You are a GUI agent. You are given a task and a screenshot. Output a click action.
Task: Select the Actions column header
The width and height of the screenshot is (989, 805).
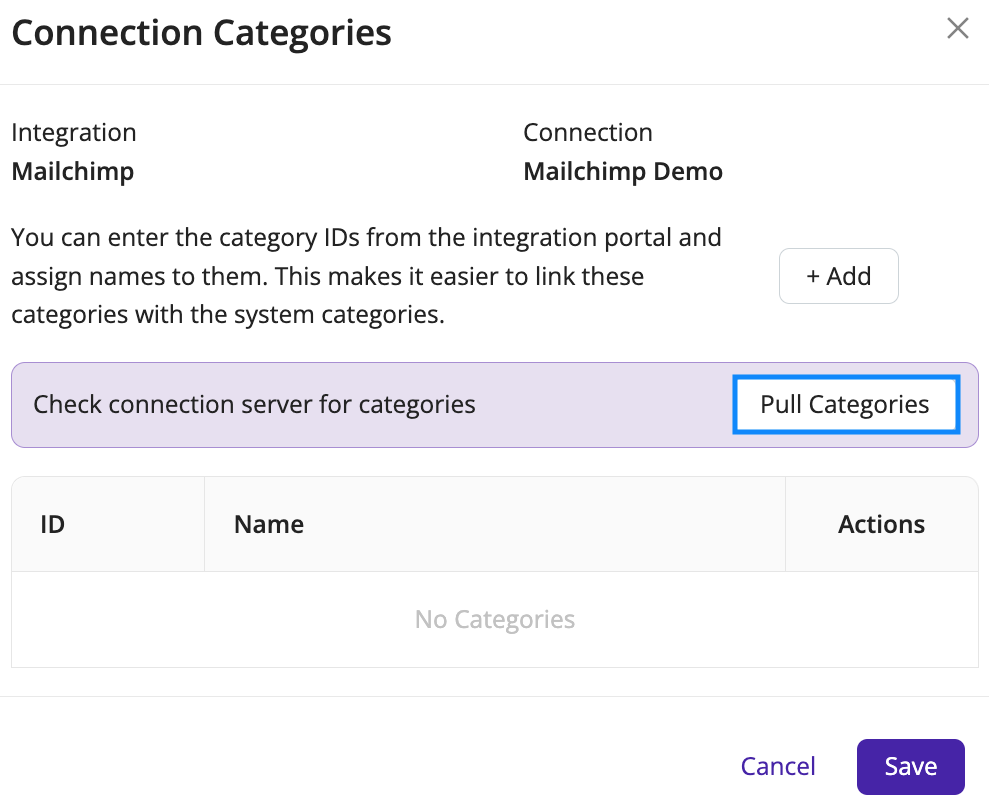(881, 524)
